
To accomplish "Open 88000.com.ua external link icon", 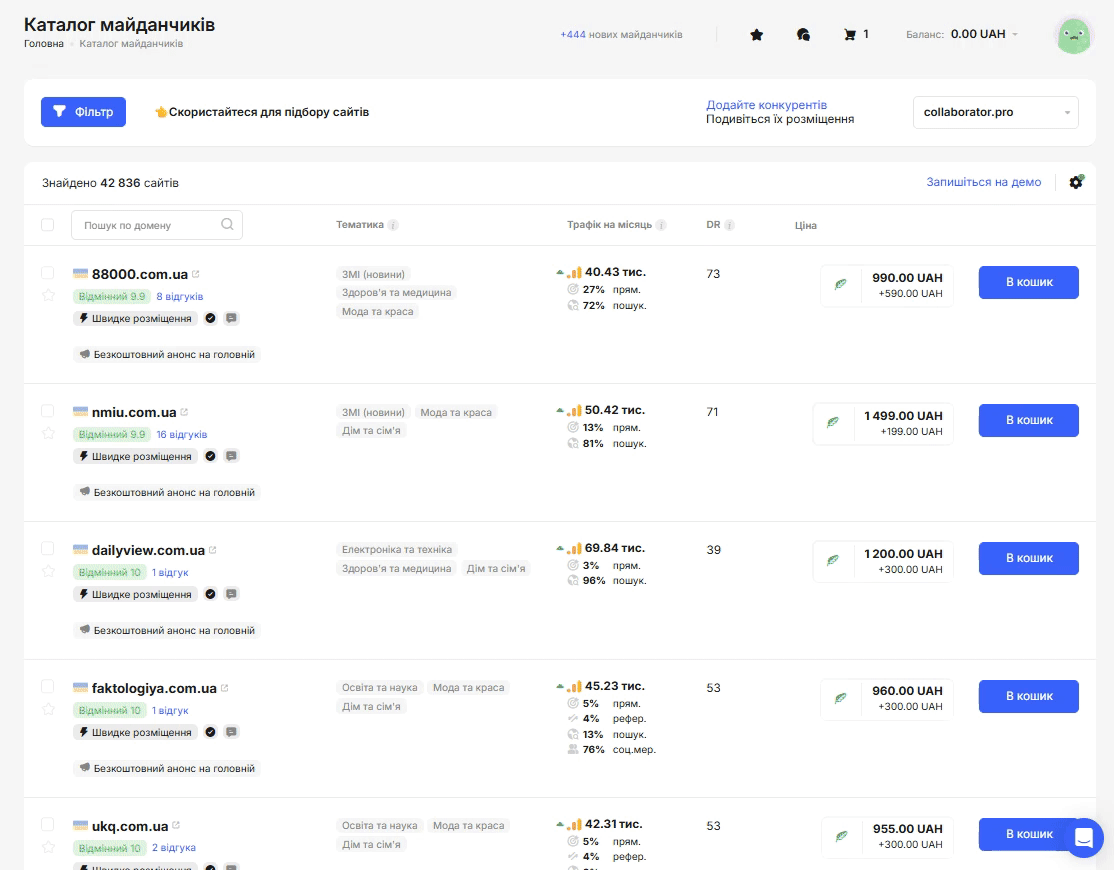I will pyautogui.click(x=196, y=274).
